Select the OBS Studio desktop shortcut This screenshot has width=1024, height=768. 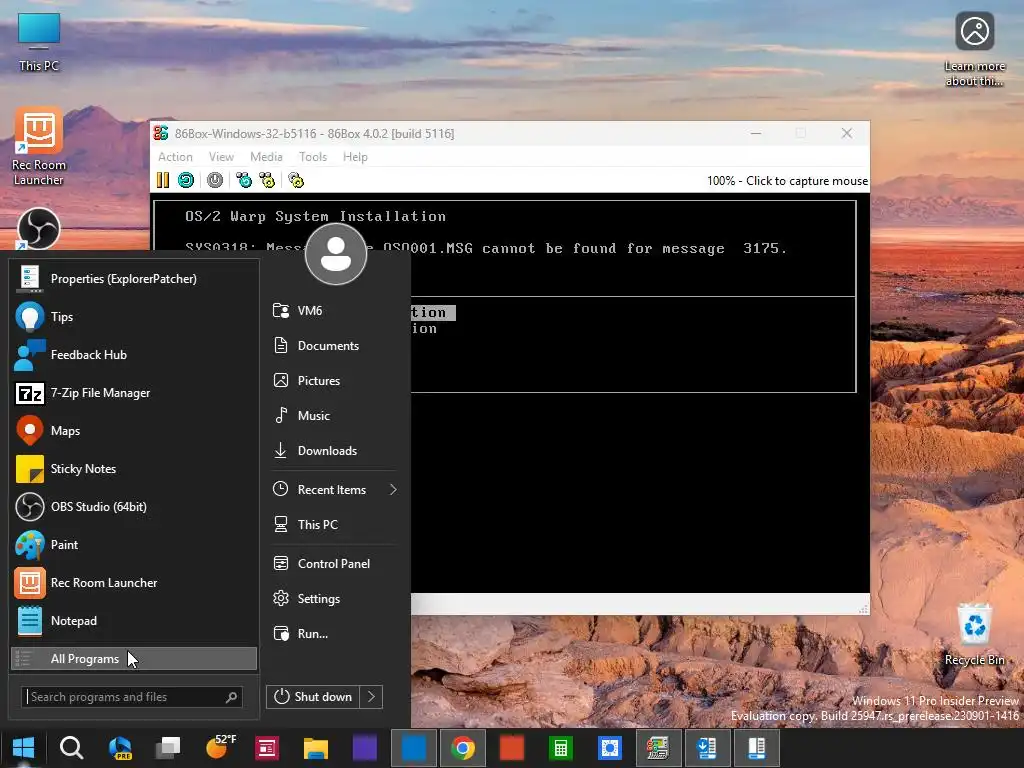click(39, 229)
